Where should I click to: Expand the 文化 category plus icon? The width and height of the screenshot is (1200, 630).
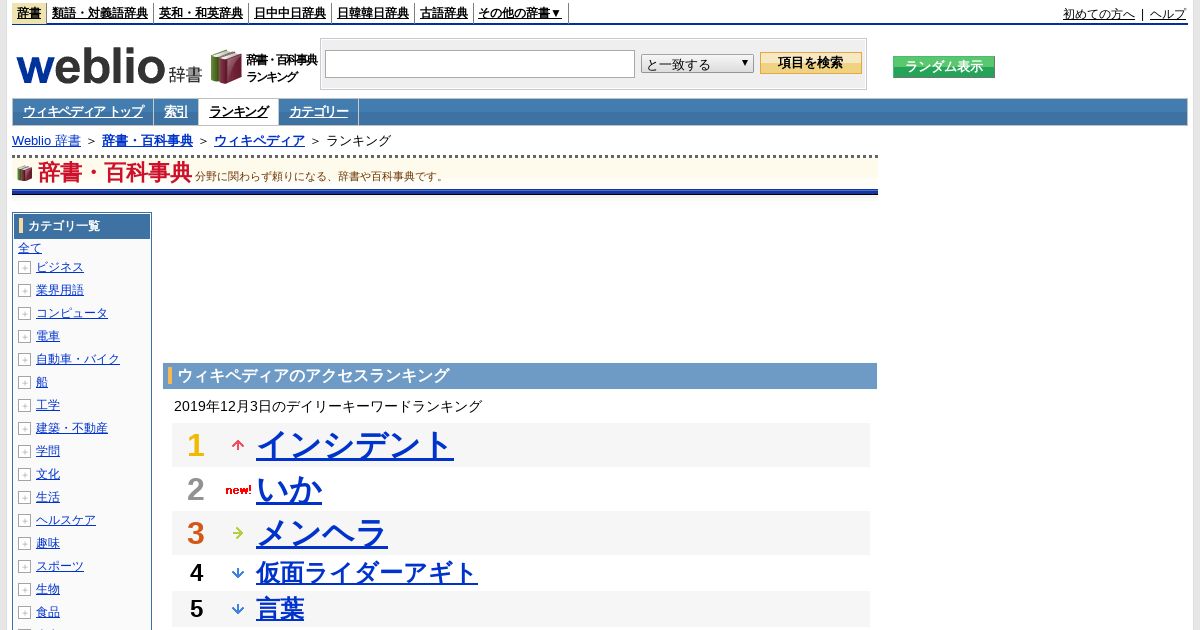click(24, 475)
